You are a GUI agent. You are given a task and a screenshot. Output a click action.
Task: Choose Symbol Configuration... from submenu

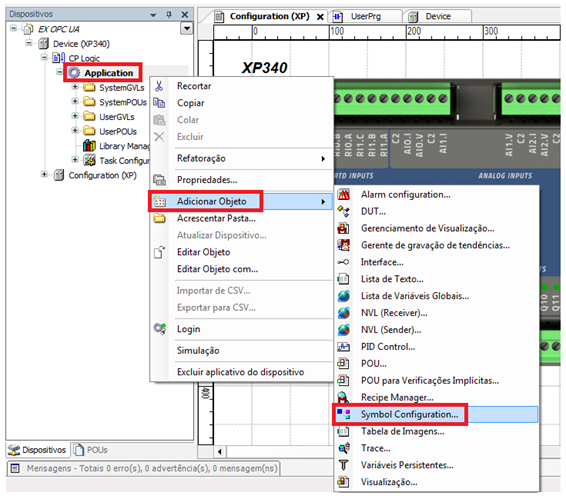coord(436,414)
